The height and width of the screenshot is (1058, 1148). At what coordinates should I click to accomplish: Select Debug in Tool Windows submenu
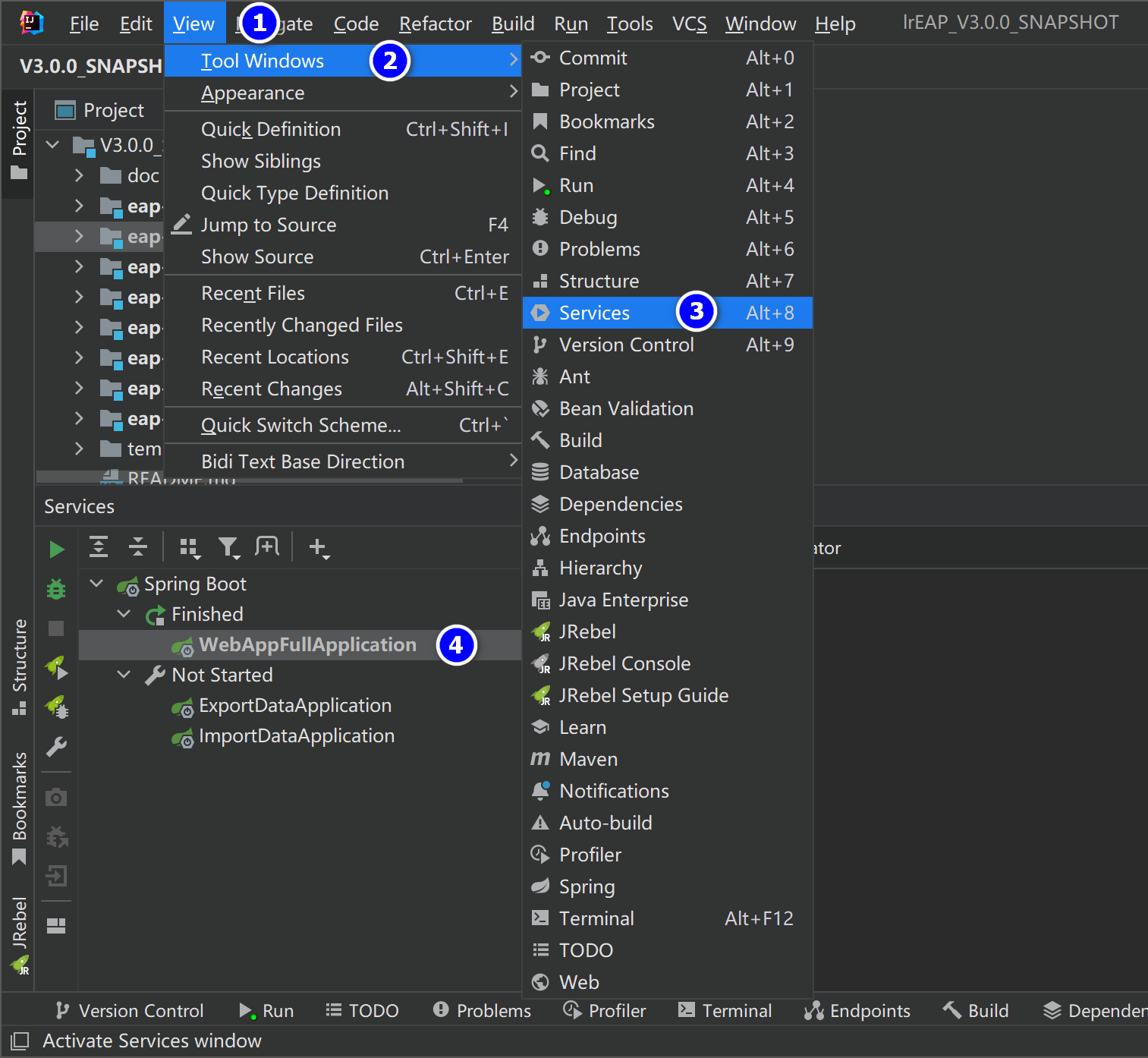(x=668, y=217)
